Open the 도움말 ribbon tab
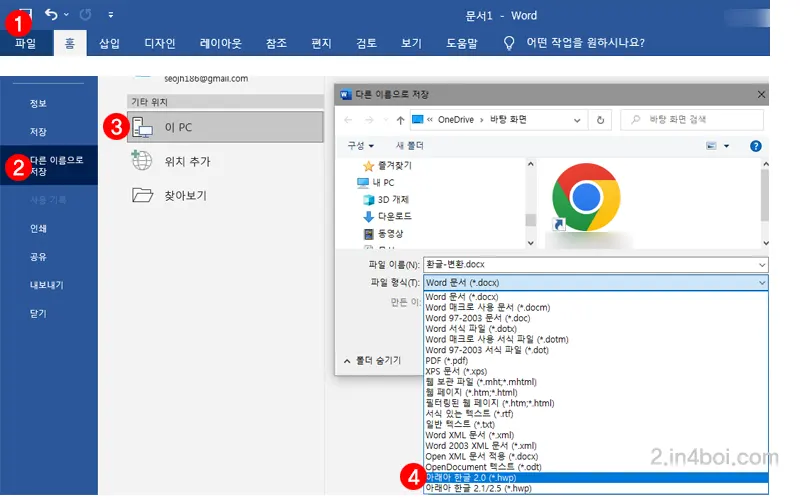This screenshot has width=800, height=500. coord(462,43)
